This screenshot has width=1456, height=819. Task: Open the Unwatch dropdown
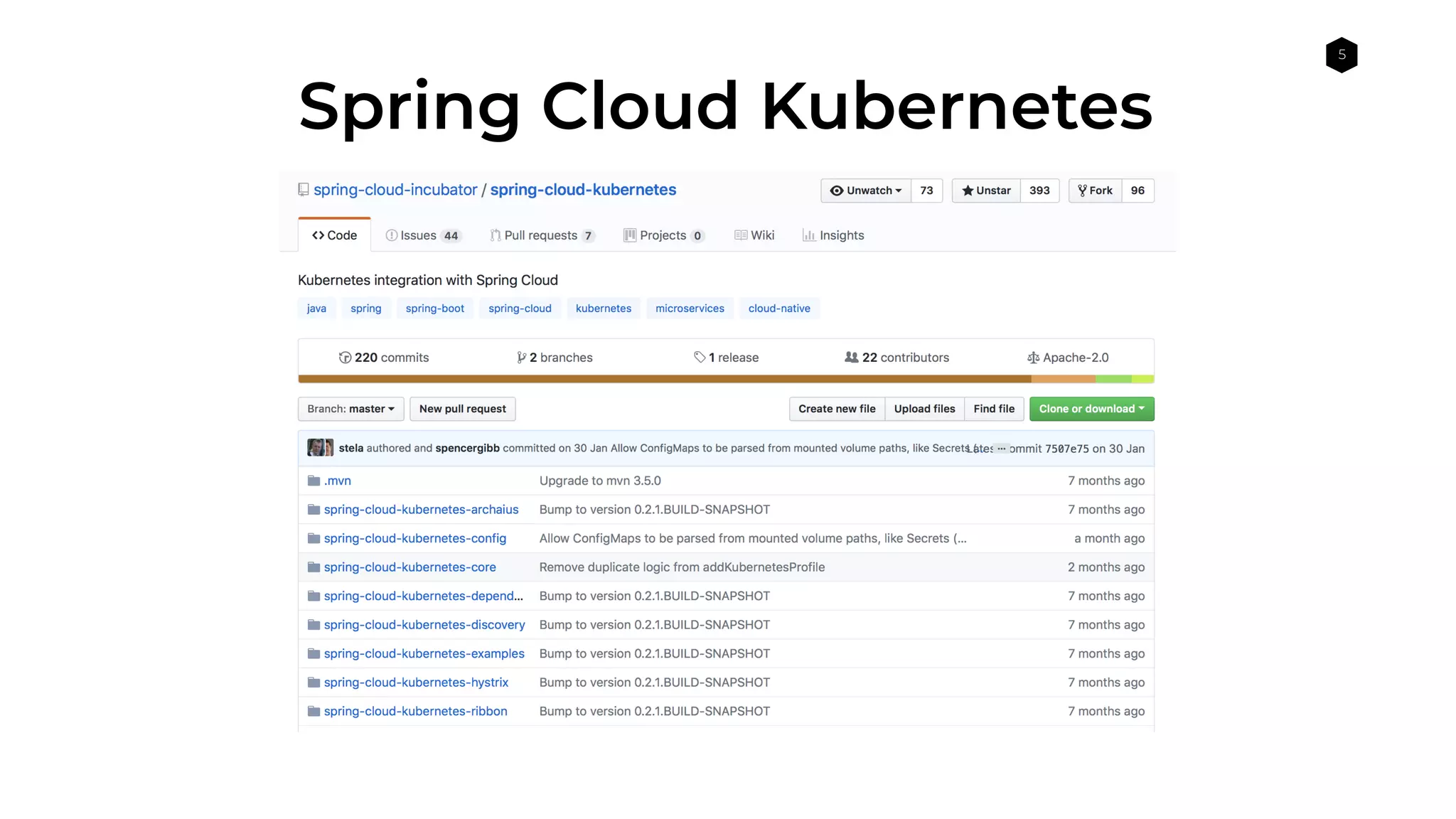[866, 191]
